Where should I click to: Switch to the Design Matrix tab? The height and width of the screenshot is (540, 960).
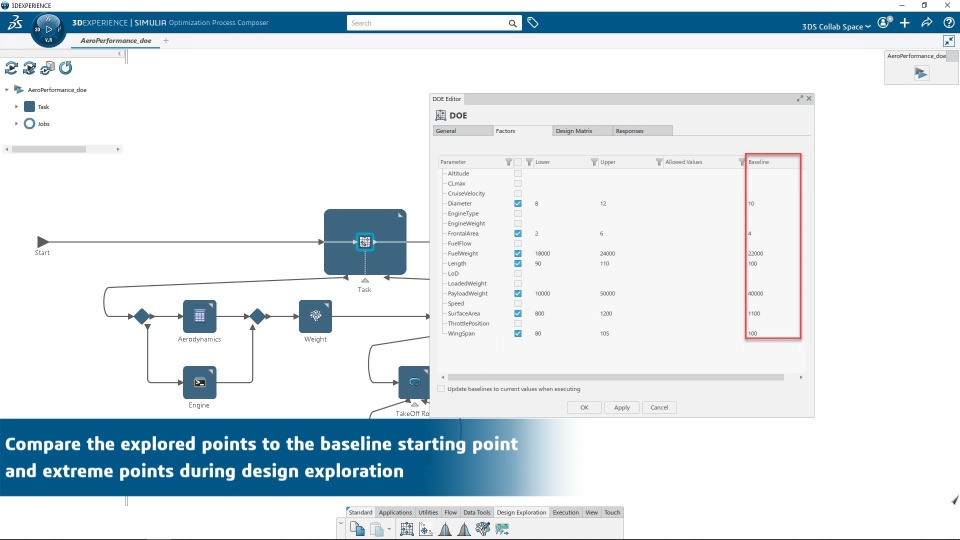(x=582, y=131)
